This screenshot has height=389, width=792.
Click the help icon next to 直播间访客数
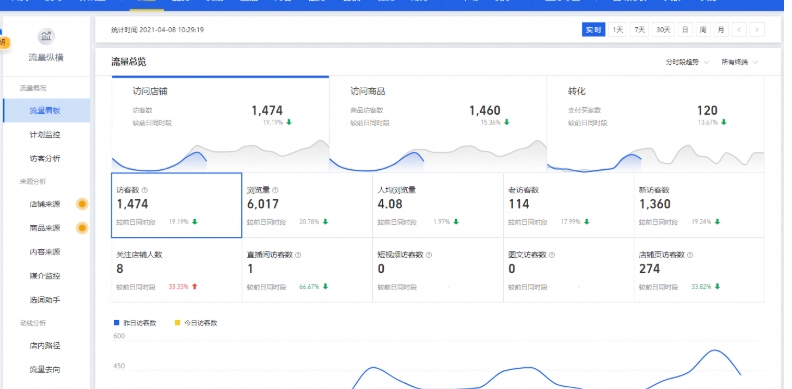point(298,255)
